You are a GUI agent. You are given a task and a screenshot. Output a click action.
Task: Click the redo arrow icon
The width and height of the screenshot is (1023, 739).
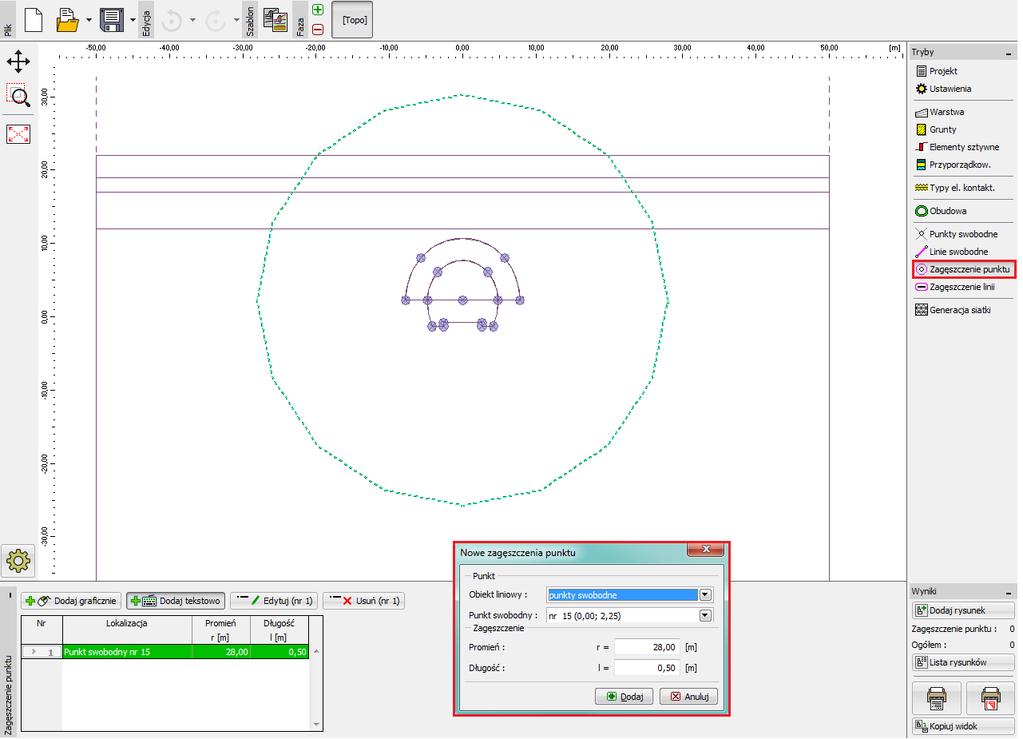click(215, 20)
